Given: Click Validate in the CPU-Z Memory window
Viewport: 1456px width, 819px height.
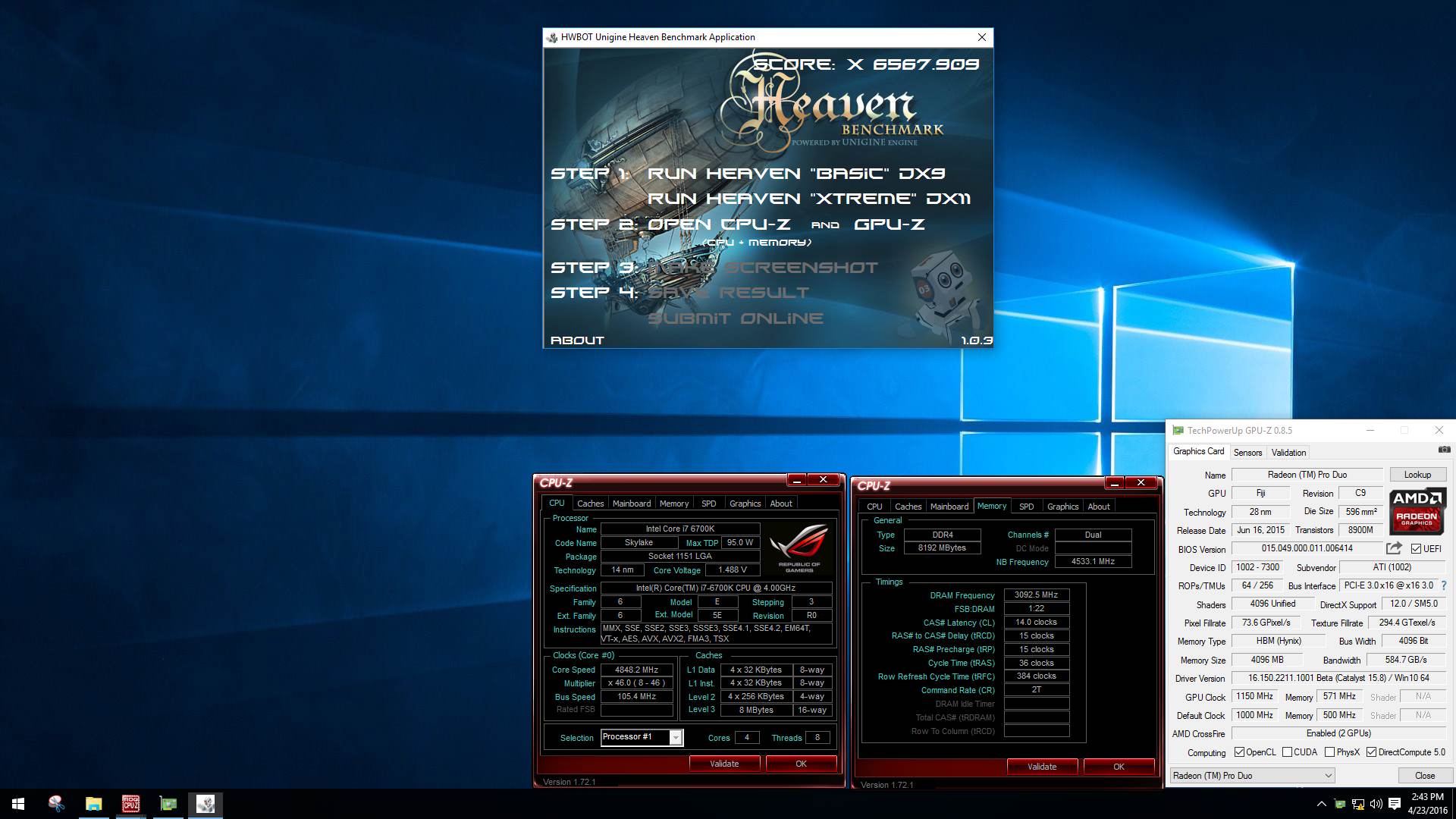Looking at the screenshot, I should click(1042, 767).
